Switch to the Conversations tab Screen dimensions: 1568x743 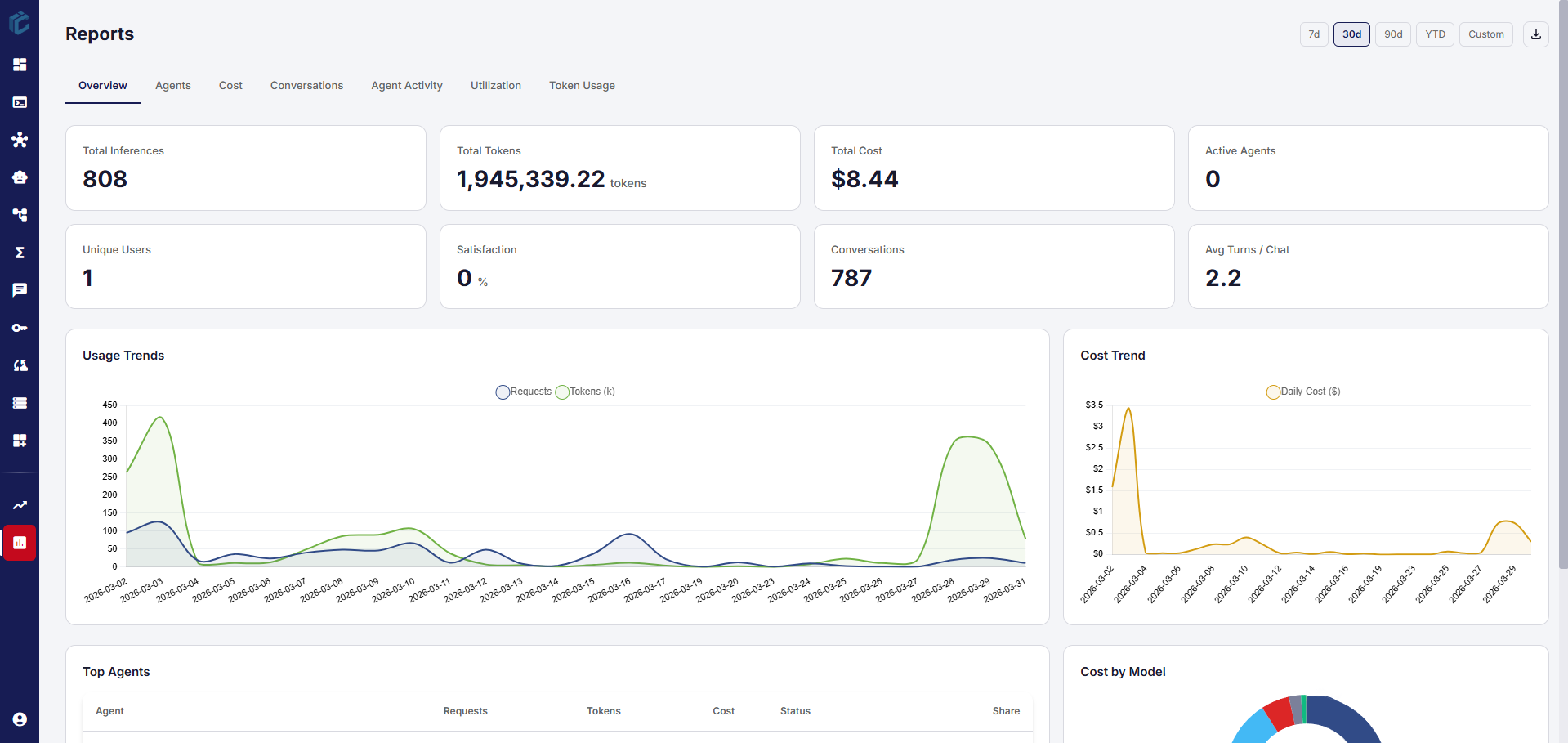click(307, 86)
